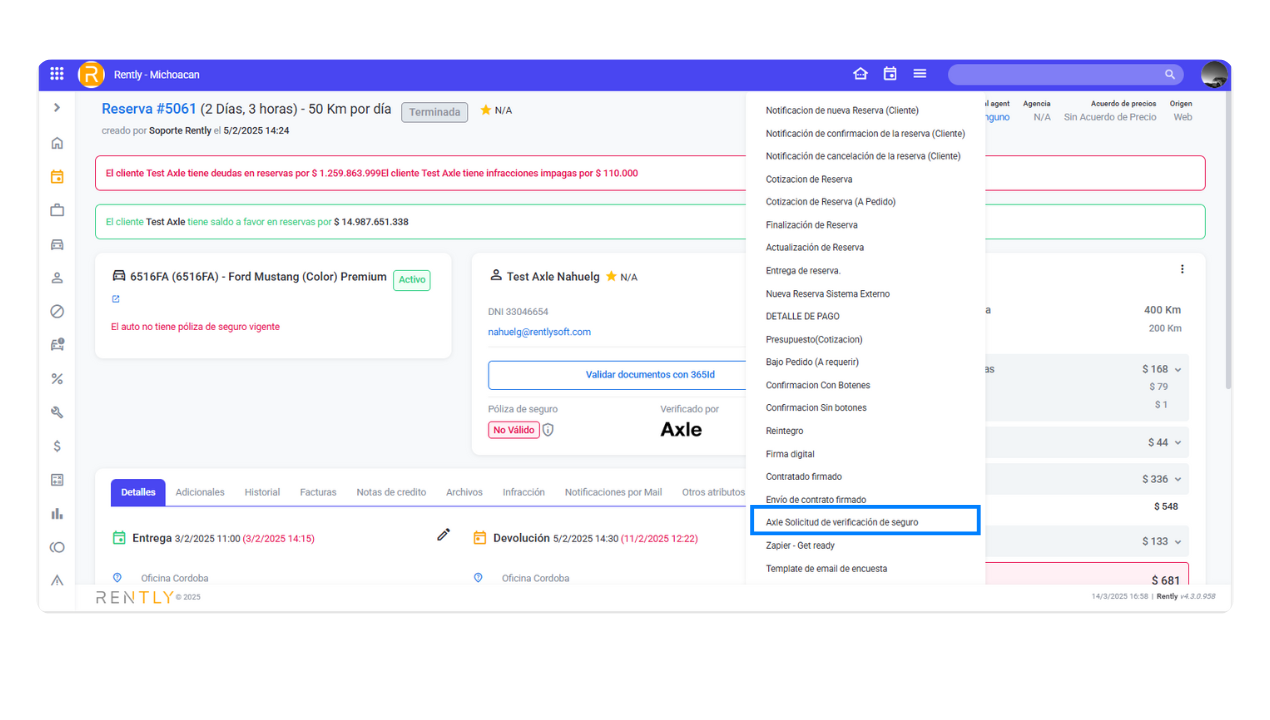
Task: Click the briefcase icon in left sidebar
Action: coord(57,210)
